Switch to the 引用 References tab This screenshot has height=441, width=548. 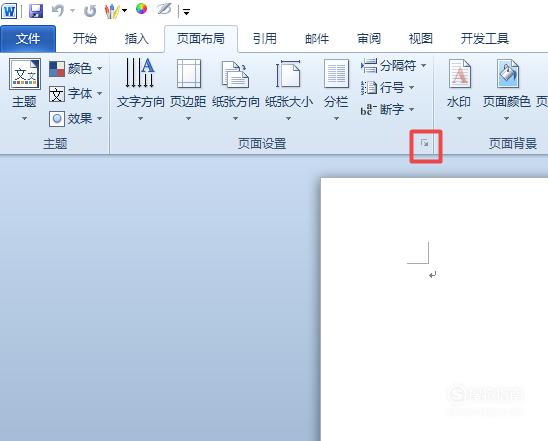(x=265, y=38)
